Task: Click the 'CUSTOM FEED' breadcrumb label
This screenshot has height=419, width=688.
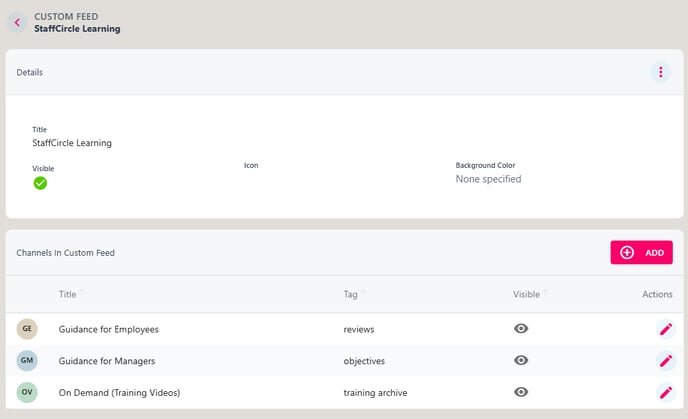Action: click(66, 16)
